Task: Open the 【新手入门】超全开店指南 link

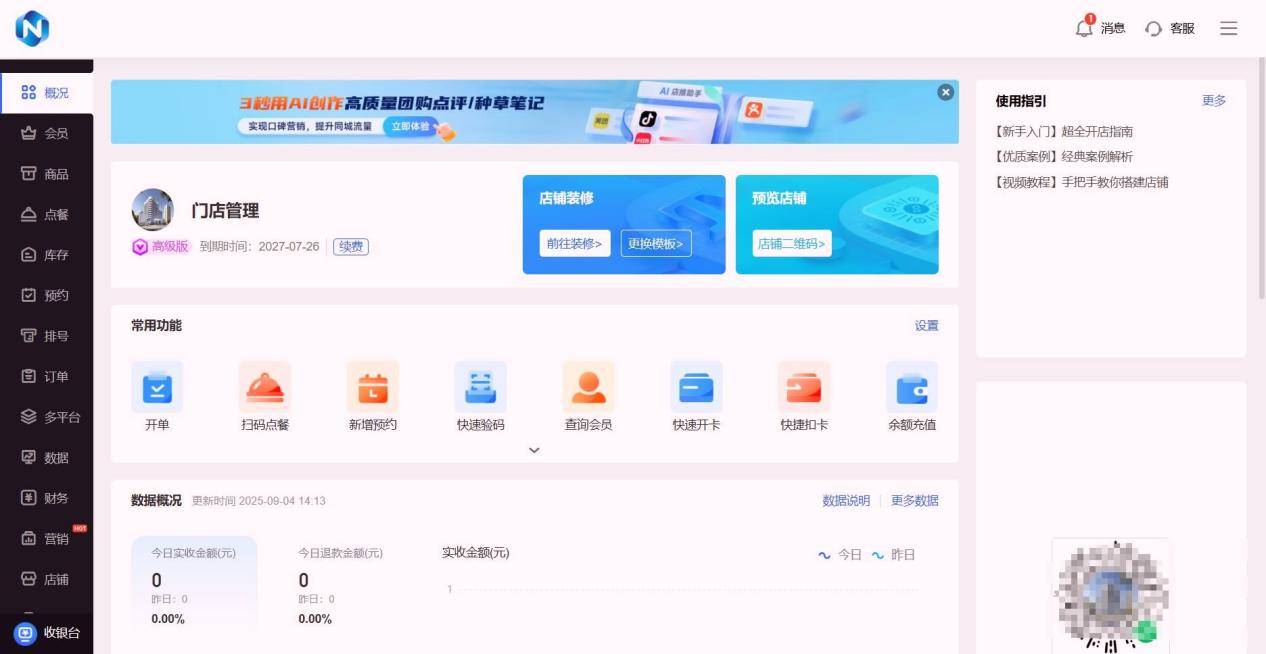Action: [x=1064, y=132]
